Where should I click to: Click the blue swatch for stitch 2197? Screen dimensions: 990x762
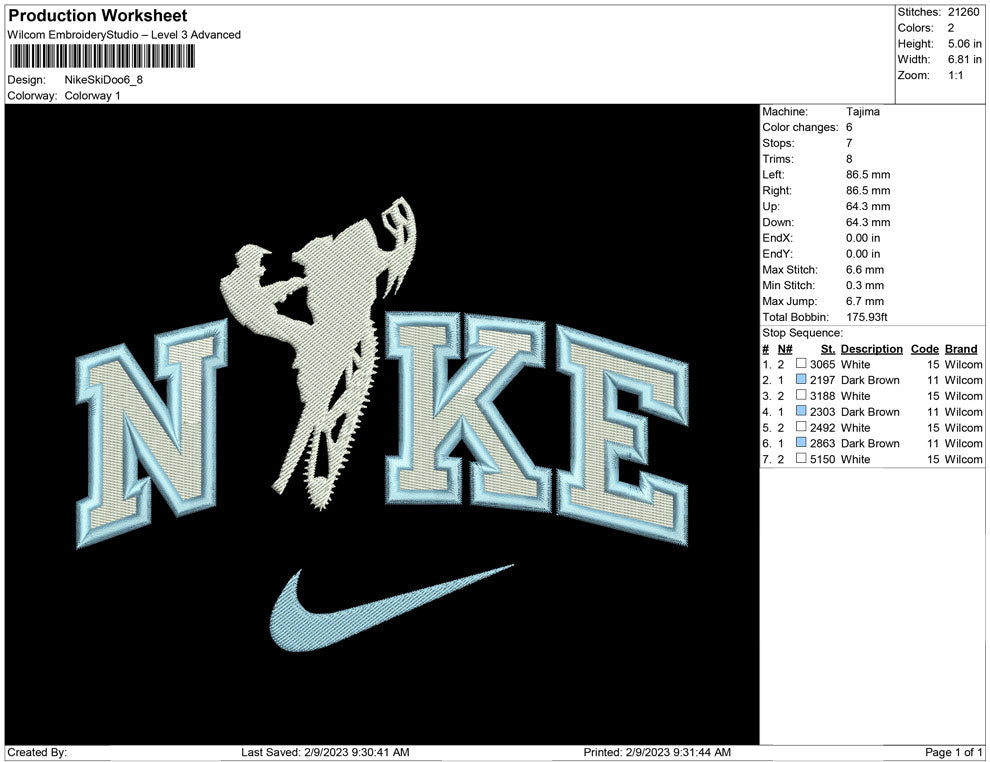(801, 379)
